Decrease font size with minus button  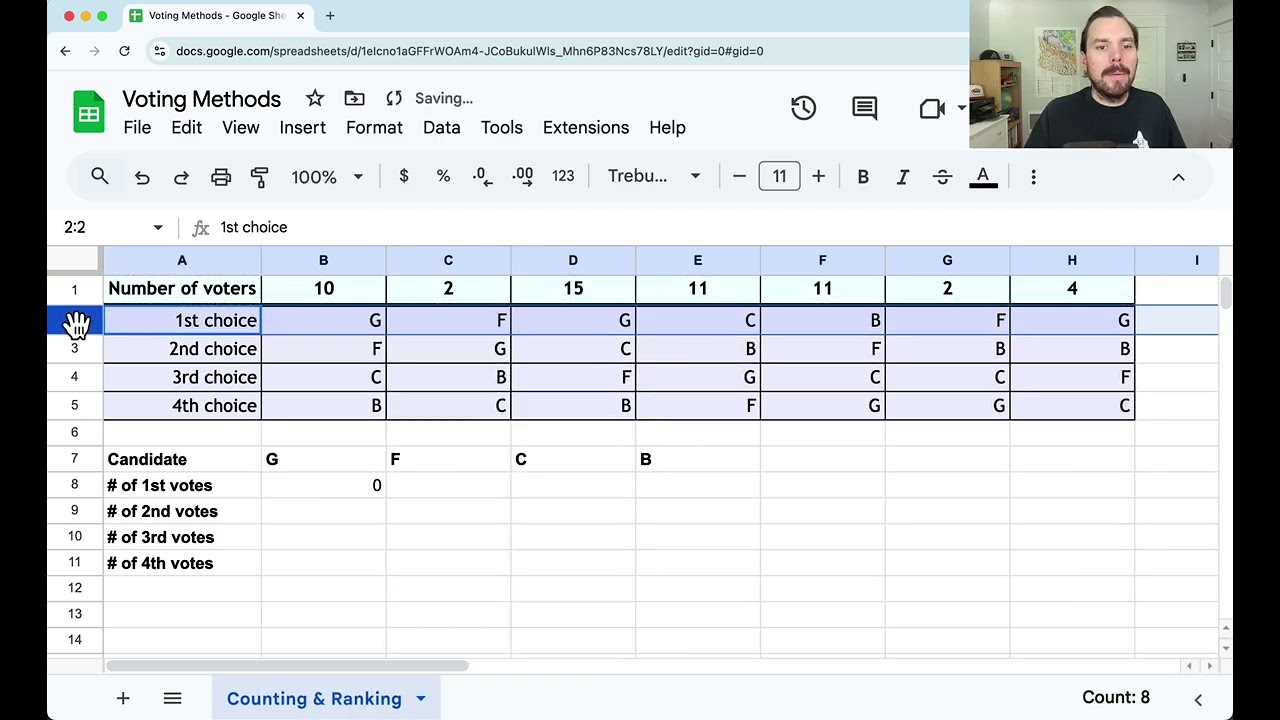point(739,176)
